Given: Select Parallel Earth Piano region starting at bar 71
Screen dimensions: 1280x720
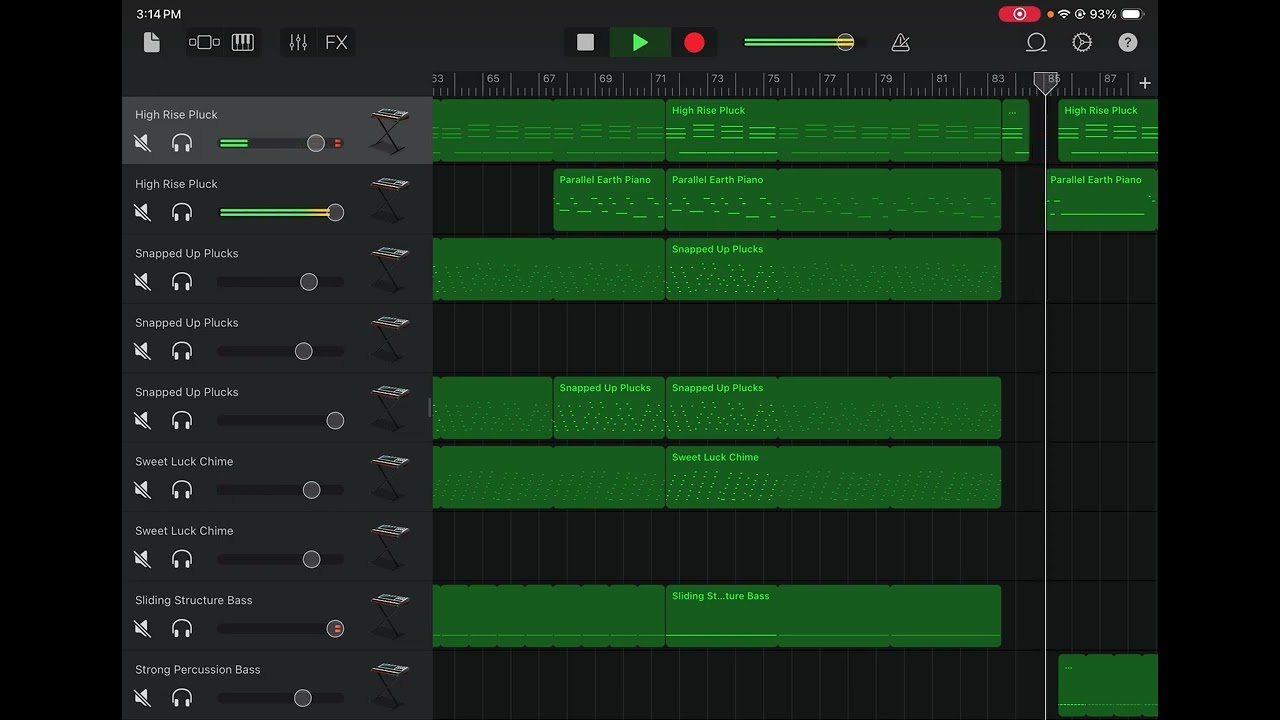Looking at the screenshot, I should (x=833, y=199).
